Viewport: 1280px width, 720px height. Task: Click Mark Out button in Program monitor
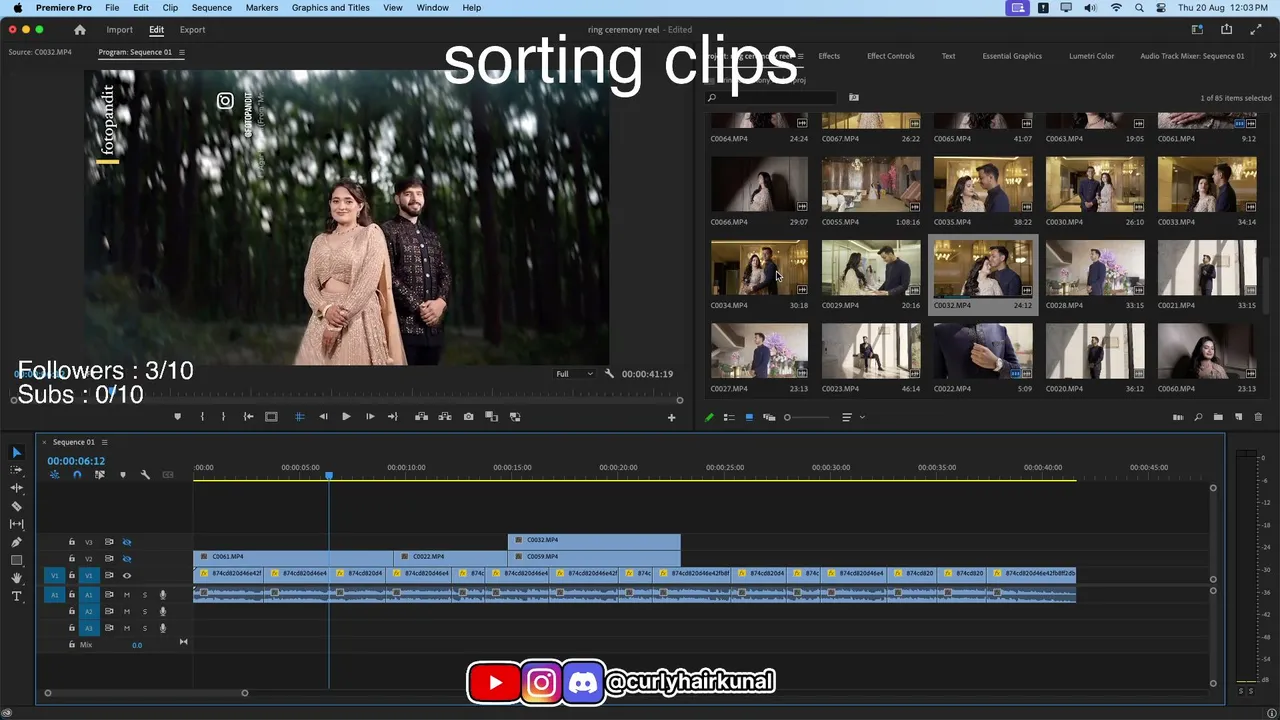coord(223,417)
